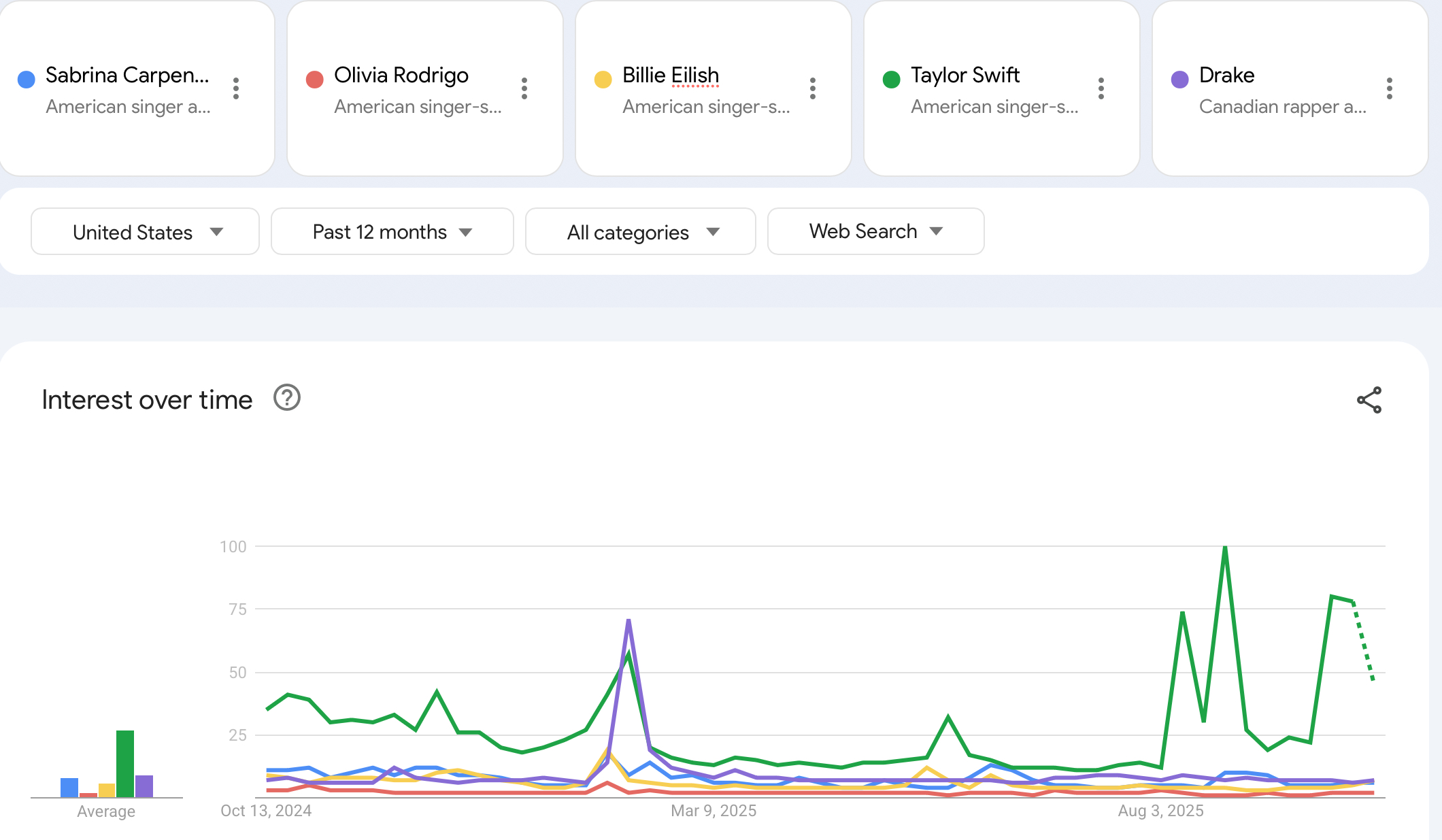Click the green Taylor Swift average bar
This screenshot has width=1442, height=840.
(x=125, y=763)
